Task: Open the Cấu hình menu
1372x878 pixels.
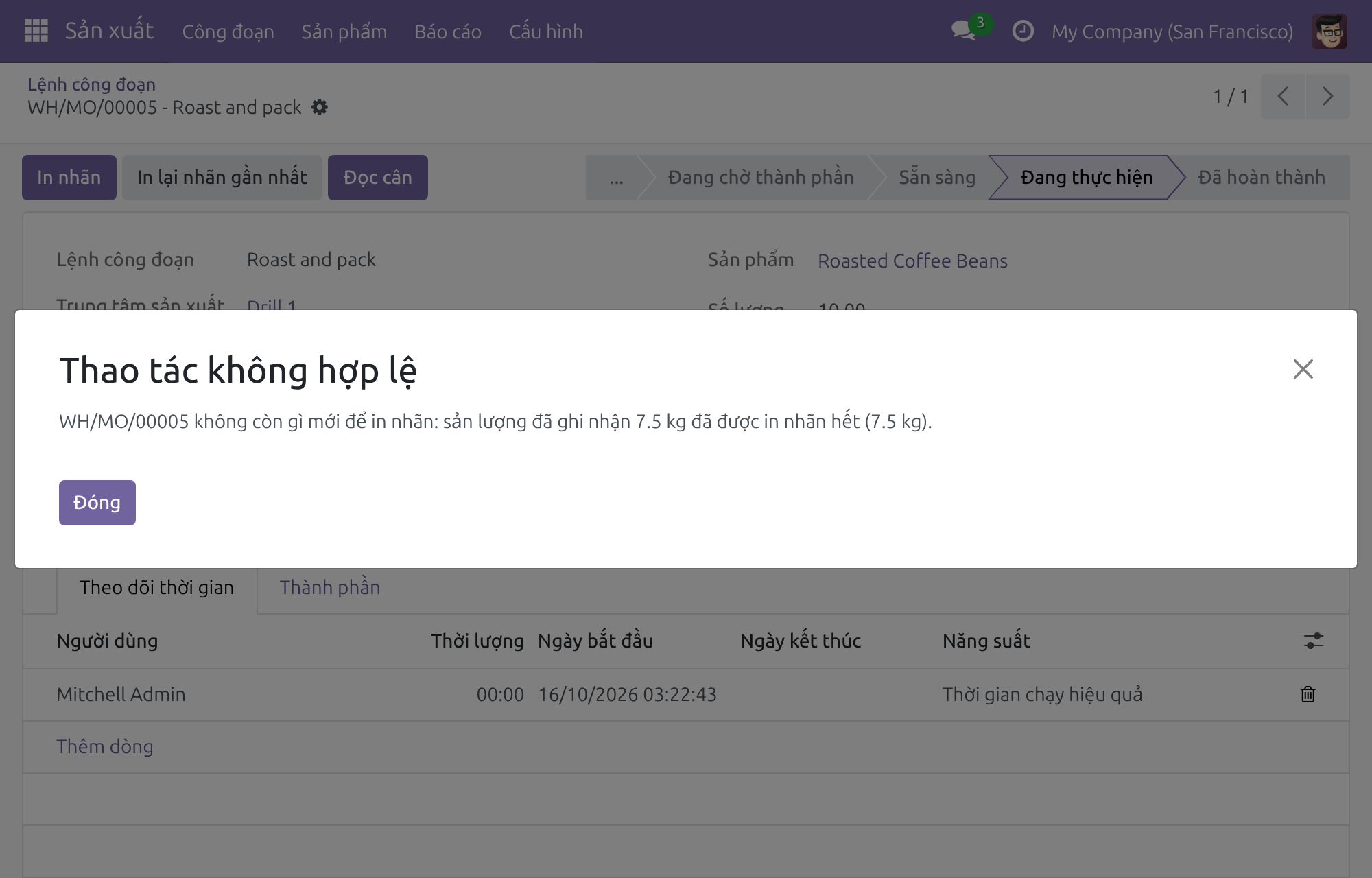Action: coord(546,32)
